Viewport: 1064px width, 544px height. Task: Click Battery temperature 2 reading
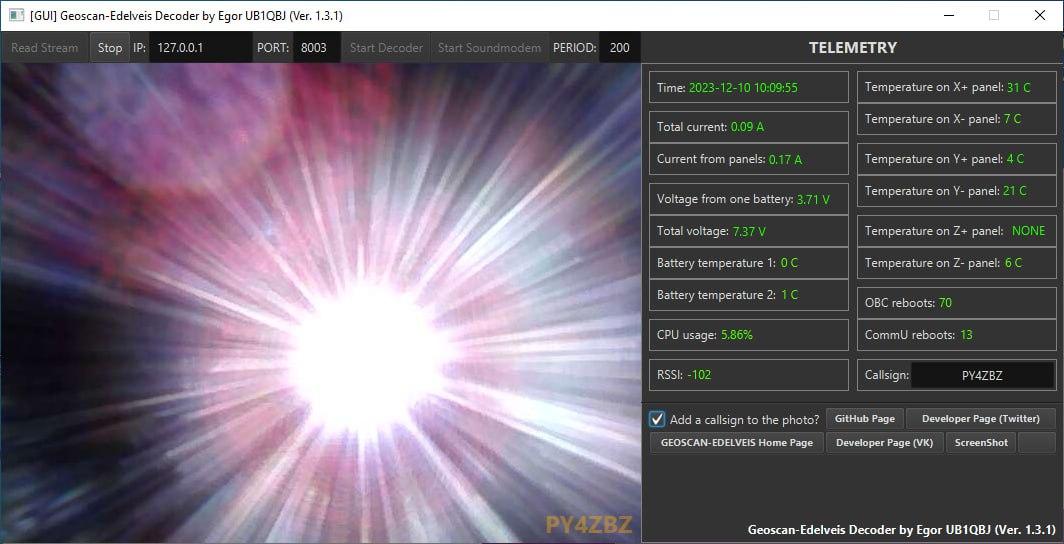point(789,295)
